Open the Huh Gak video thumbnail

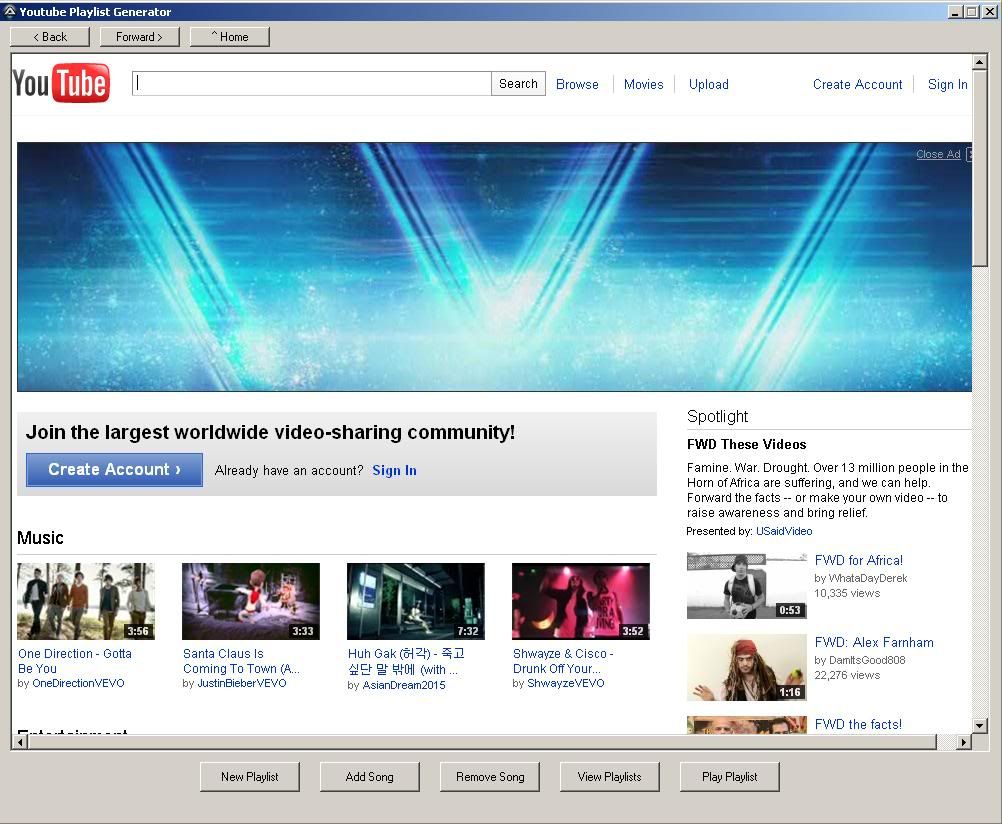click(x=416, y=602)
